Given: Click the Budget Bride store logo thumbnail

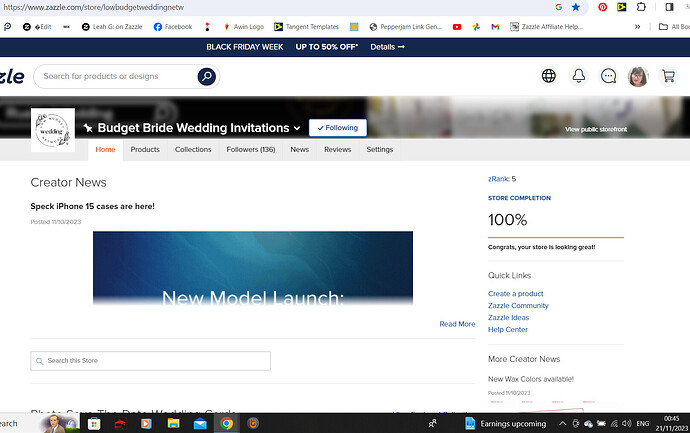Looking at the screenshot, I should click(53, 130).
